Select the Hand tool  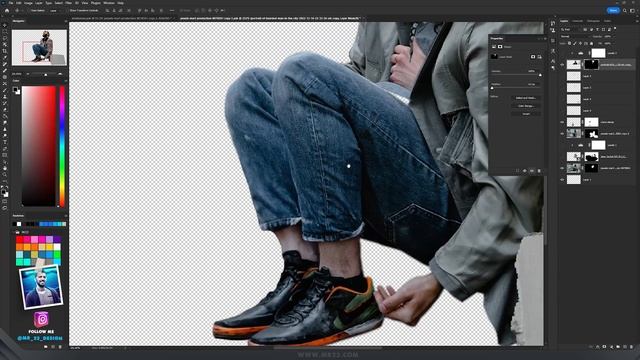tap(5, 168)
